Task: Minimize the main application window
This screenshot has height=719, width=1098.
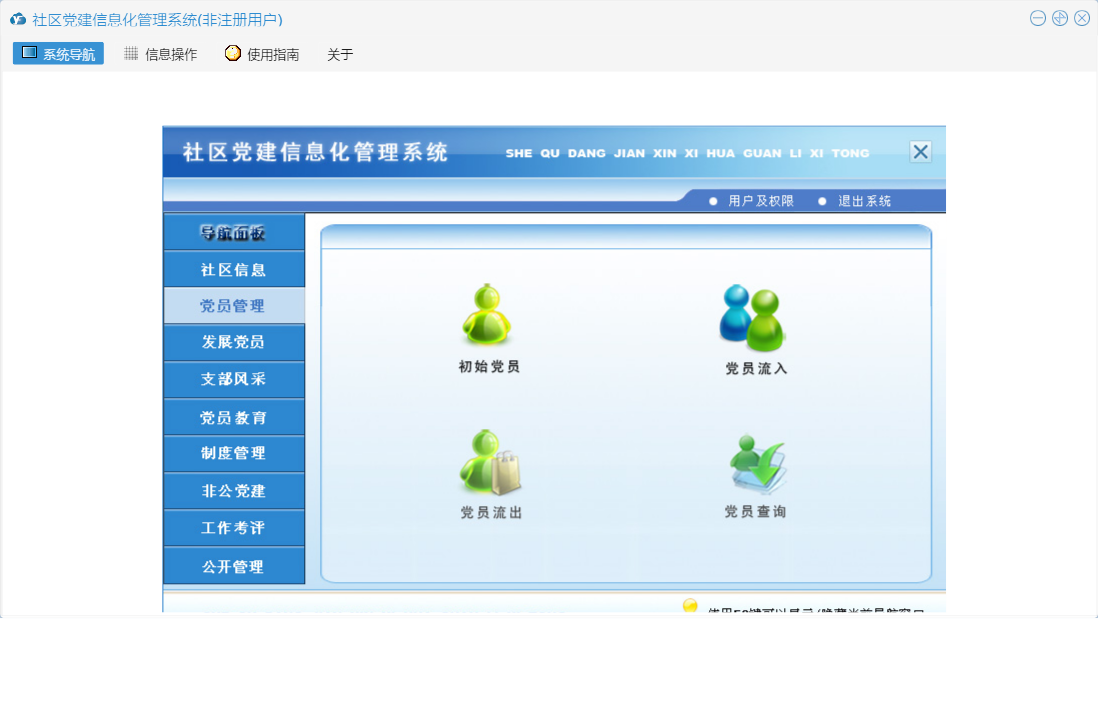Action: pos(1038,18)
